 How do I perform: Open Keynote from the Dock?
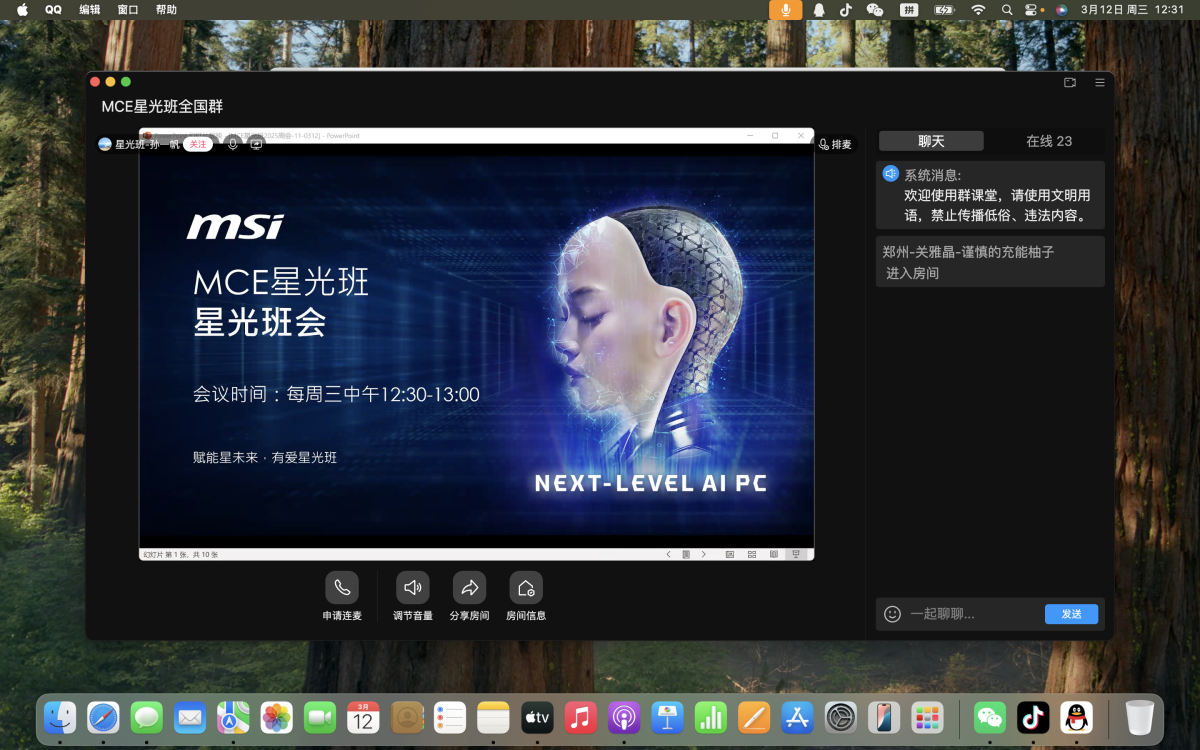(x=667, y=717)
